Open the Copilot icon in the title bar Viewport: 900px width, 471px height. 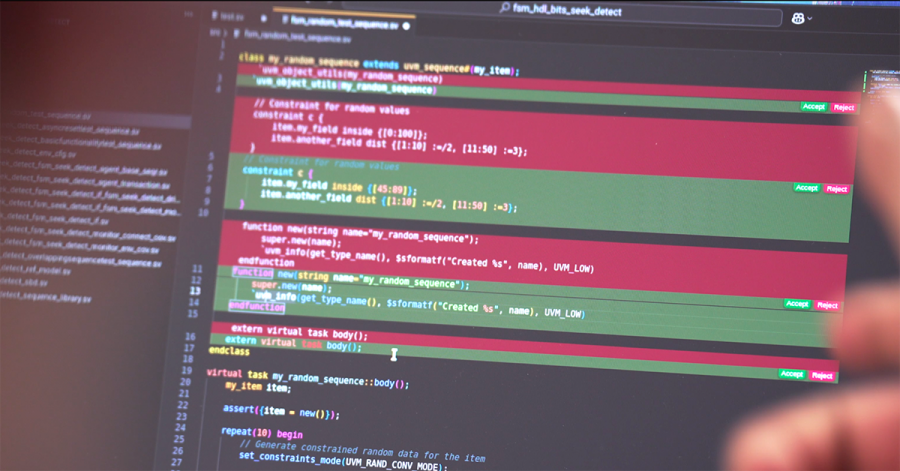[798, 18]
